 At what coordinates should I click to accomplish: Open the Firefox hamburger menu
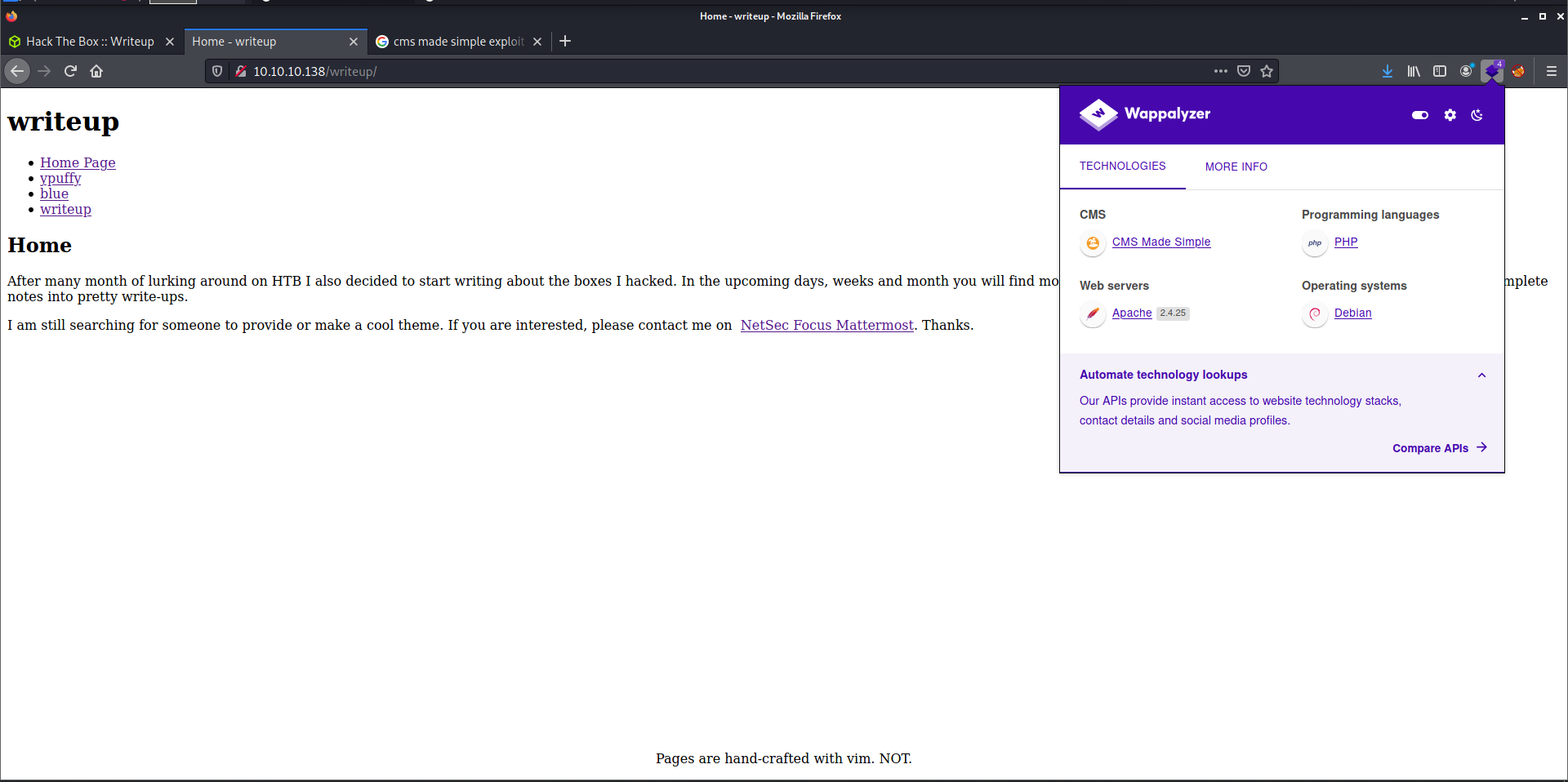click(1552, 71)
